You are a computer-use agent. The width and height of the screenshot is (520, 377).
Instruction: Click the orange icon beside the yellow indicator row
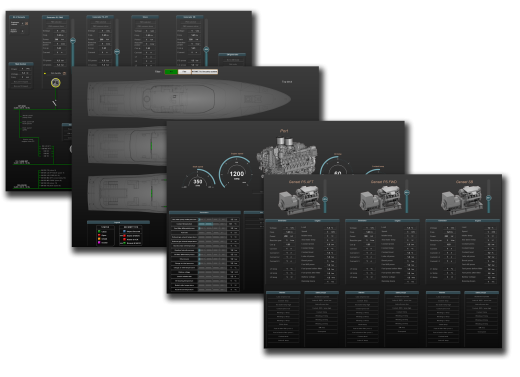64,73
